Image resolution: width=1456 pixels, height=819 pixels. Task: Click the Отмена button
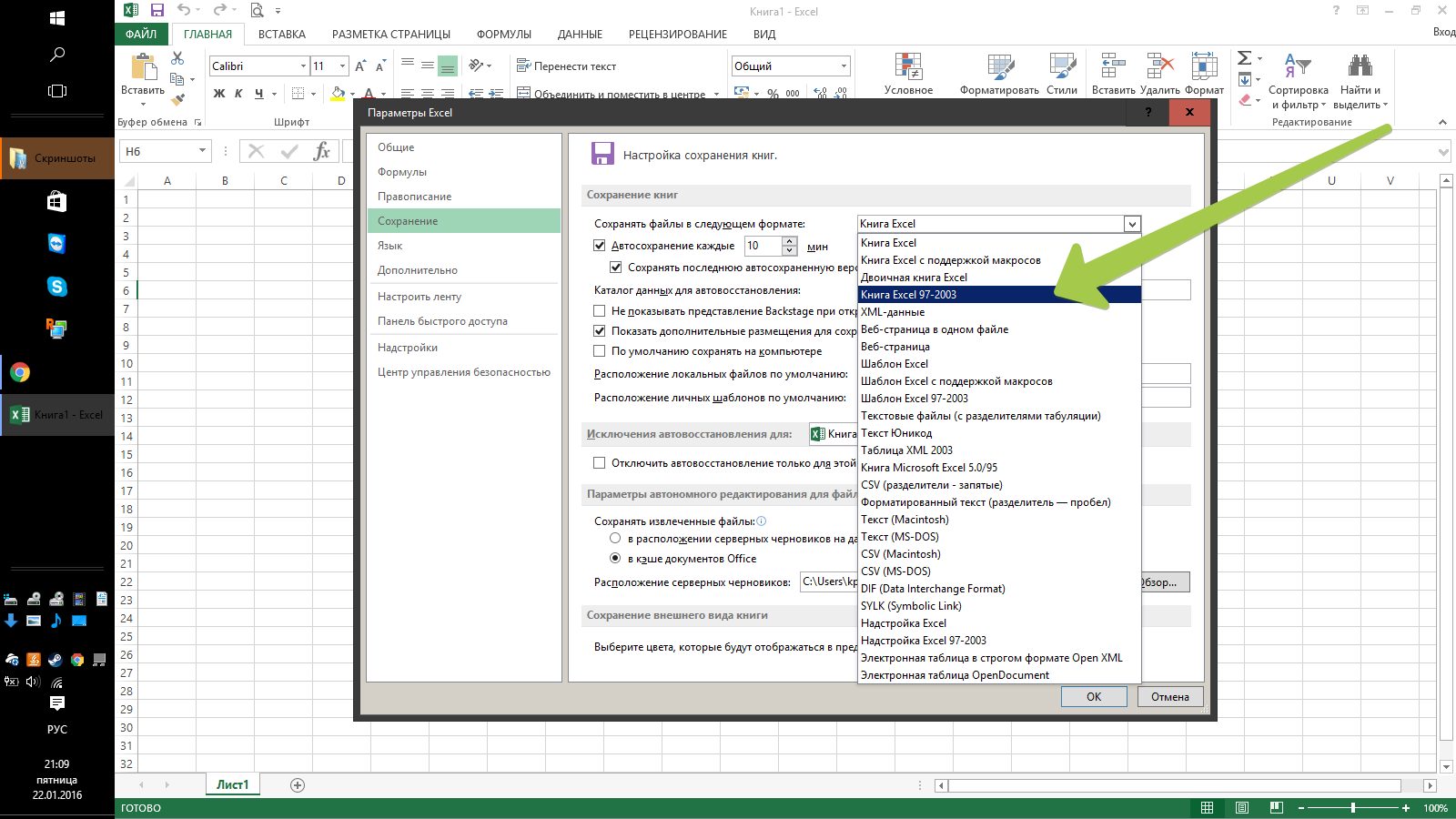[1170, 697]
